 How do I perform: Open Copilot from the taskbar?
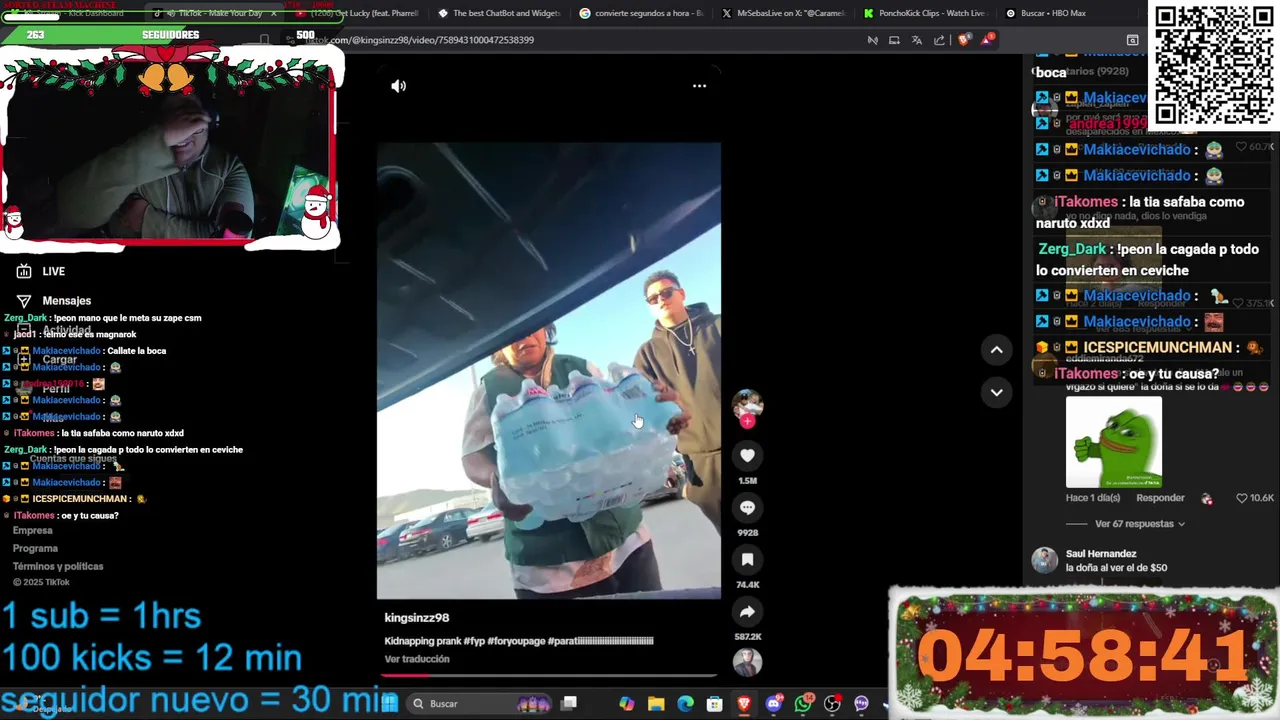(626, 704)
